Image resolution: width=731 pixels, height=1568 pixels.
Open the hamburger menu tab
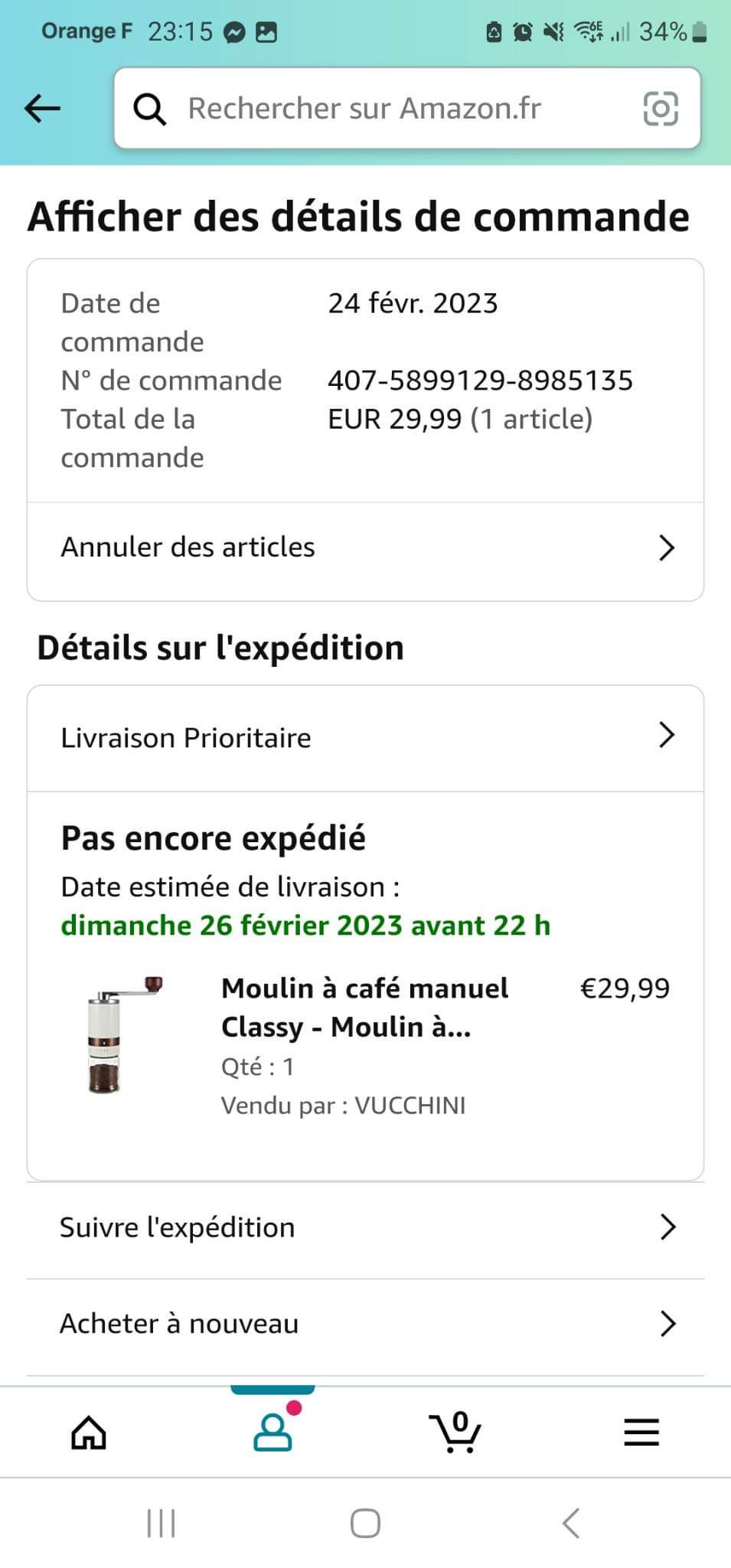641,1432
